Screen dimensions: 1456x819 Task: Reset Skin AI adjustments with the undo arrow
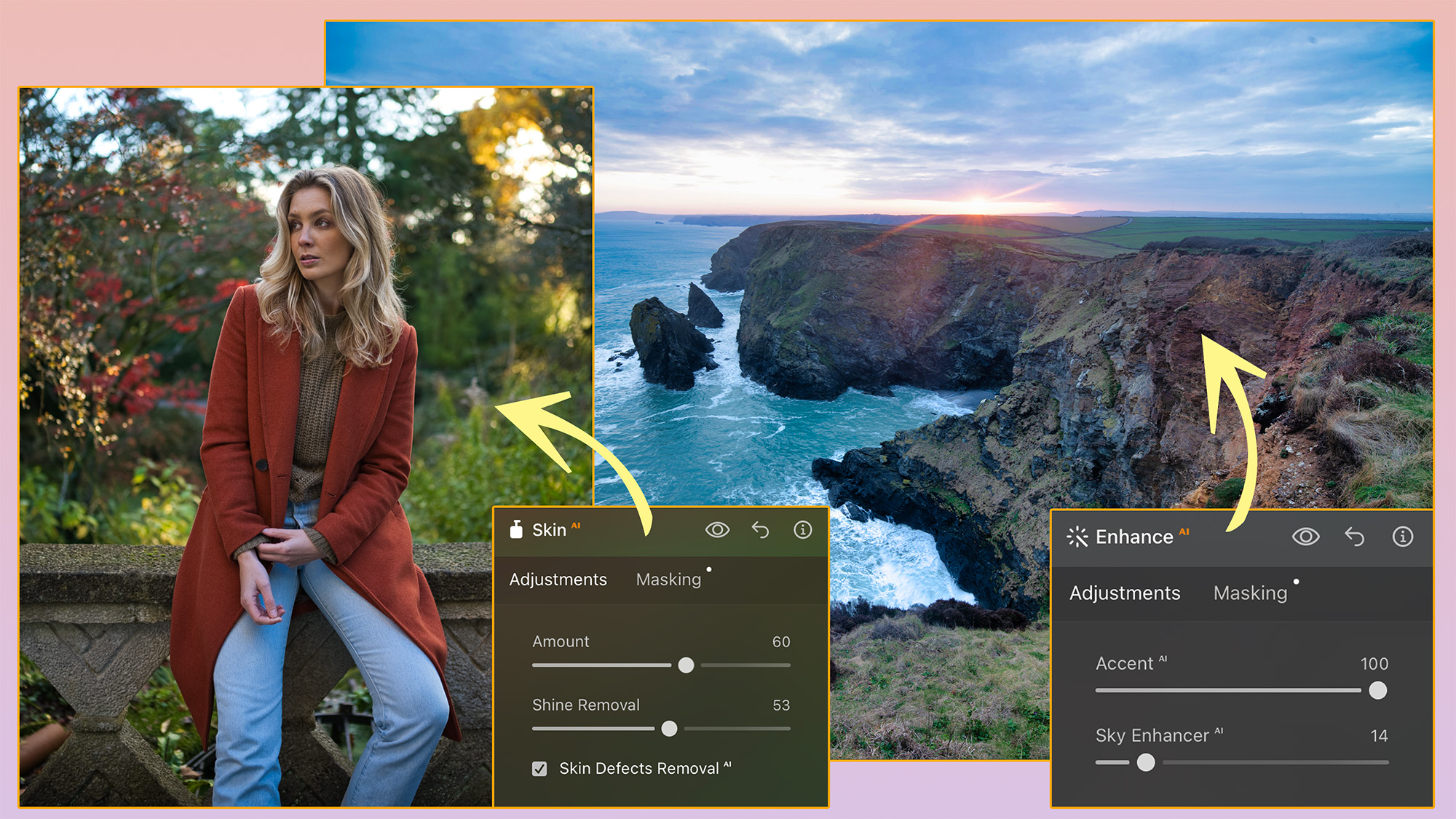[760, 530]
